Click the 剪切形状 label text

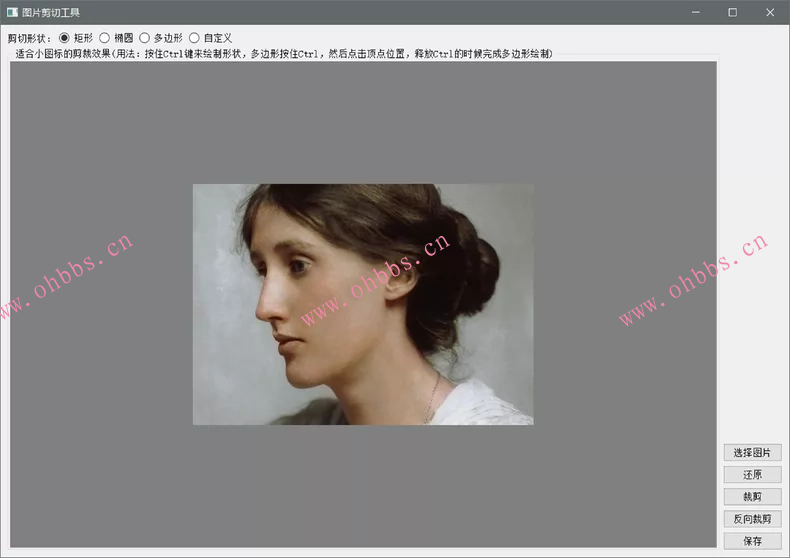30,38
